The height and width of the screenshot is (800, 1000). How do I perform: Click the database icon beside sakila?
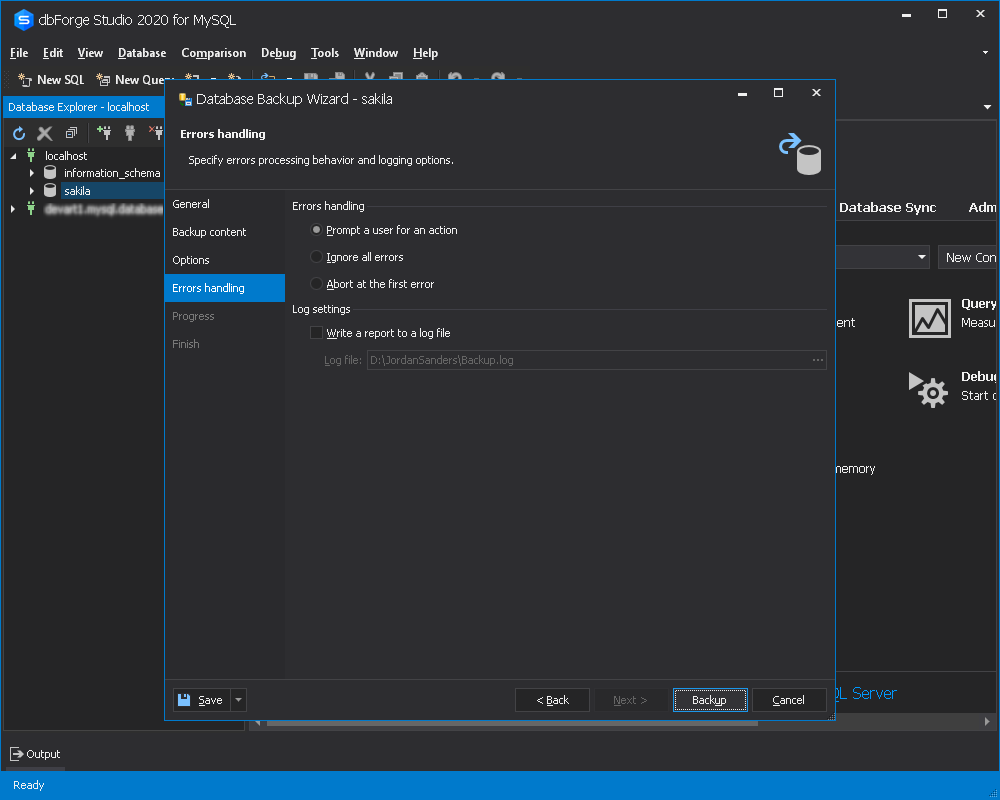coord(50,190)
